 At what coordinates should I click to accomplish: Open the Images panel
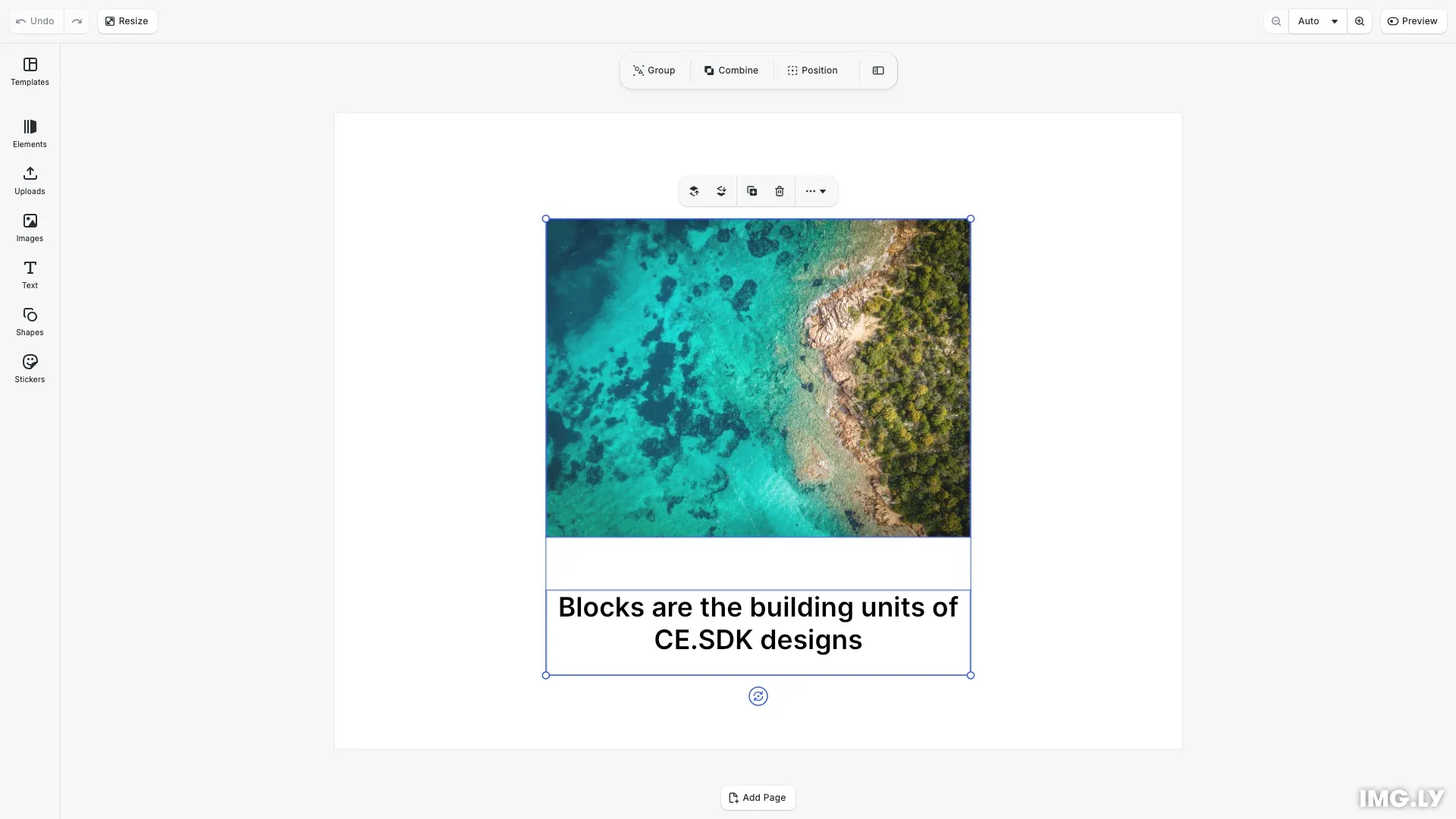(x=30, y=227)
